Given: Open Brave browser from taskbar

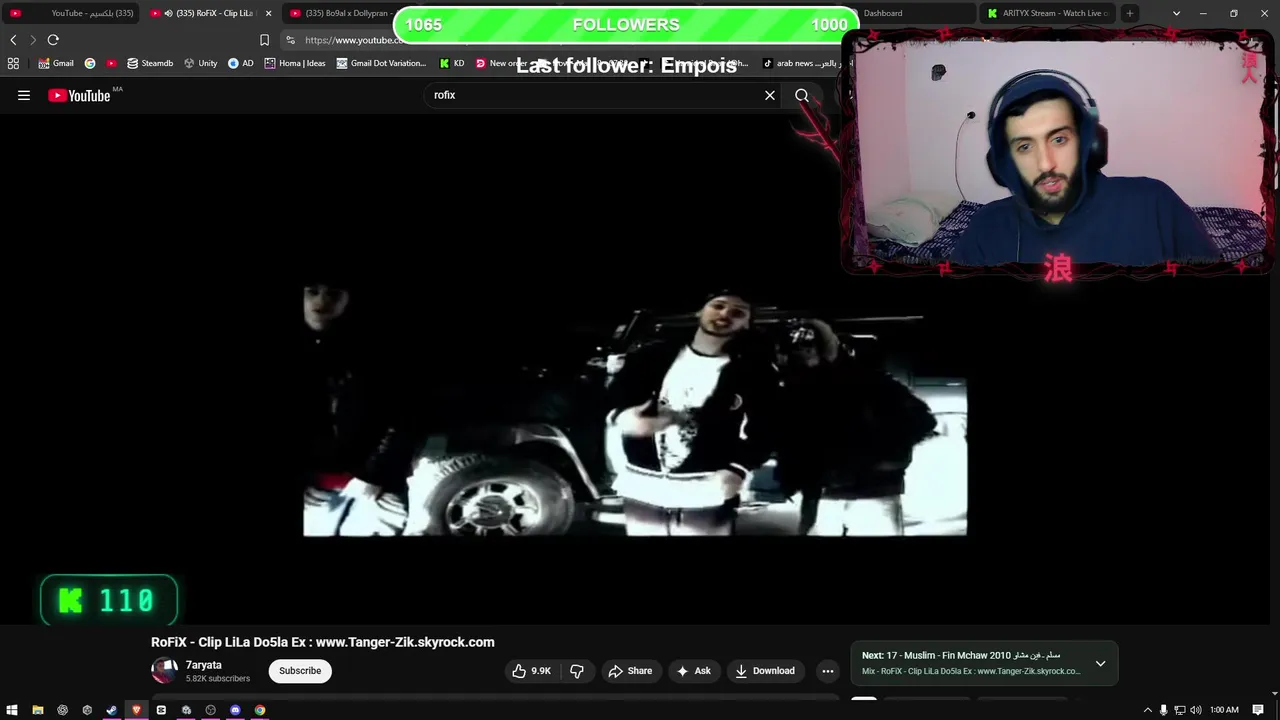Looking at the screenshot, I should [x=136, y=710].
